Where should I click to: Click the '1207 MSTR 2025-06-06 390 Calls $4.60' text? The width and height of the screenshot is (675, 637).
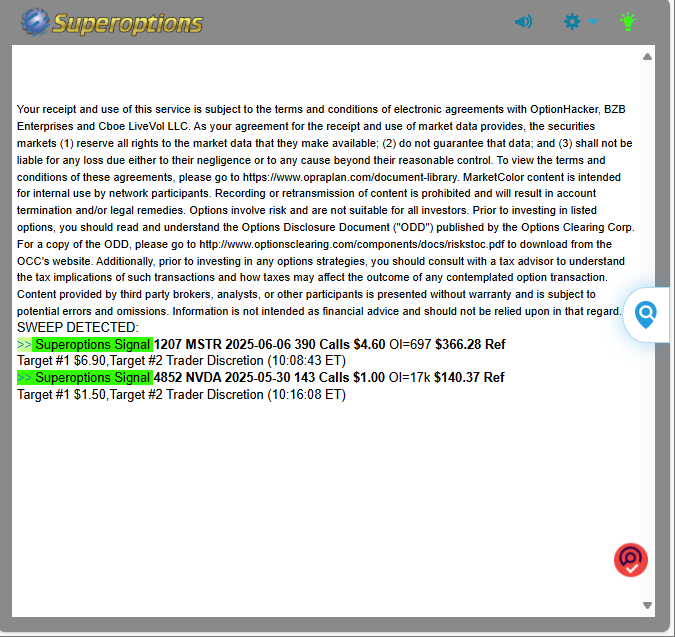pyautogui.click(x=269, y=344)
